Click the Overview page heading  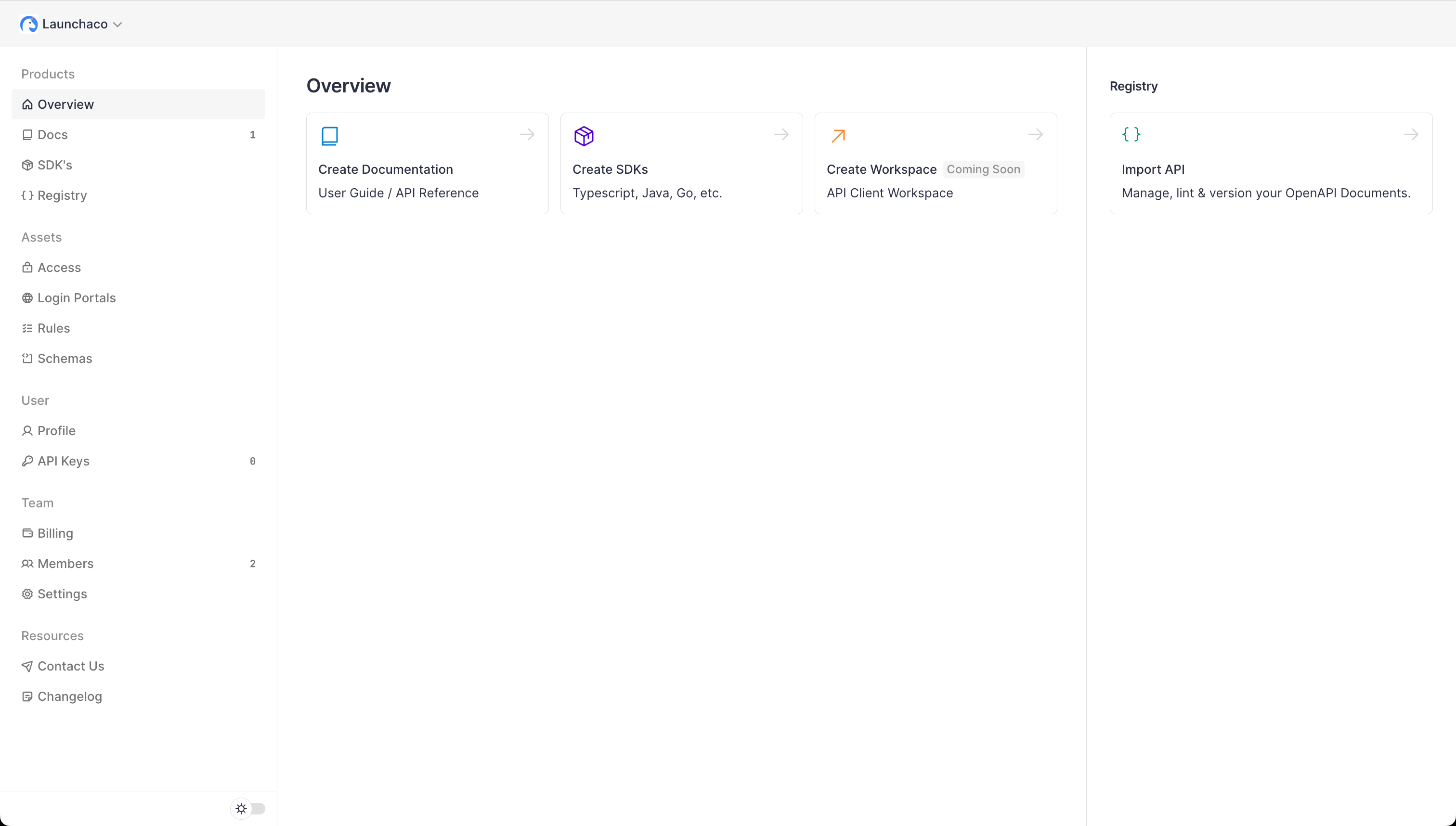(349, 86)
